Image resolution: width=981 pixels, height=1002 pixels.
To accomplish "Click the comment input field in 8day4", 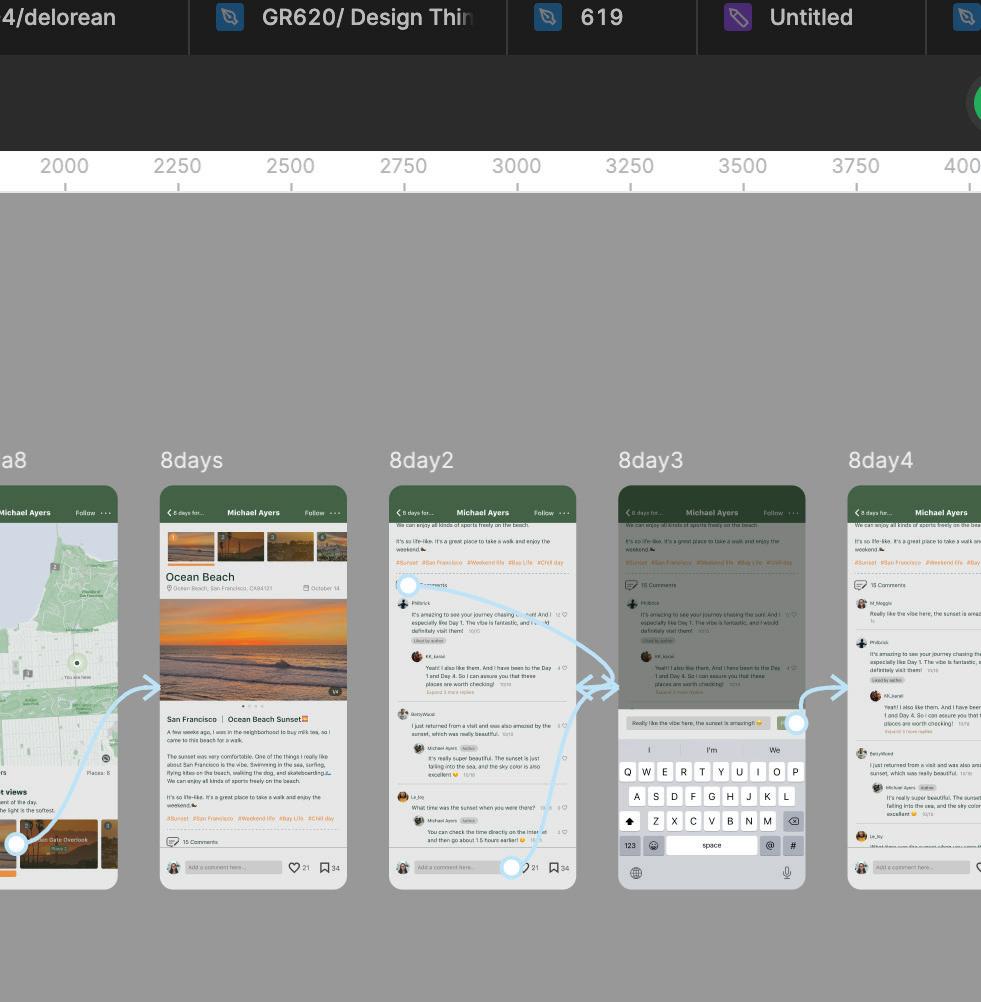I will (x=921, y=867).
